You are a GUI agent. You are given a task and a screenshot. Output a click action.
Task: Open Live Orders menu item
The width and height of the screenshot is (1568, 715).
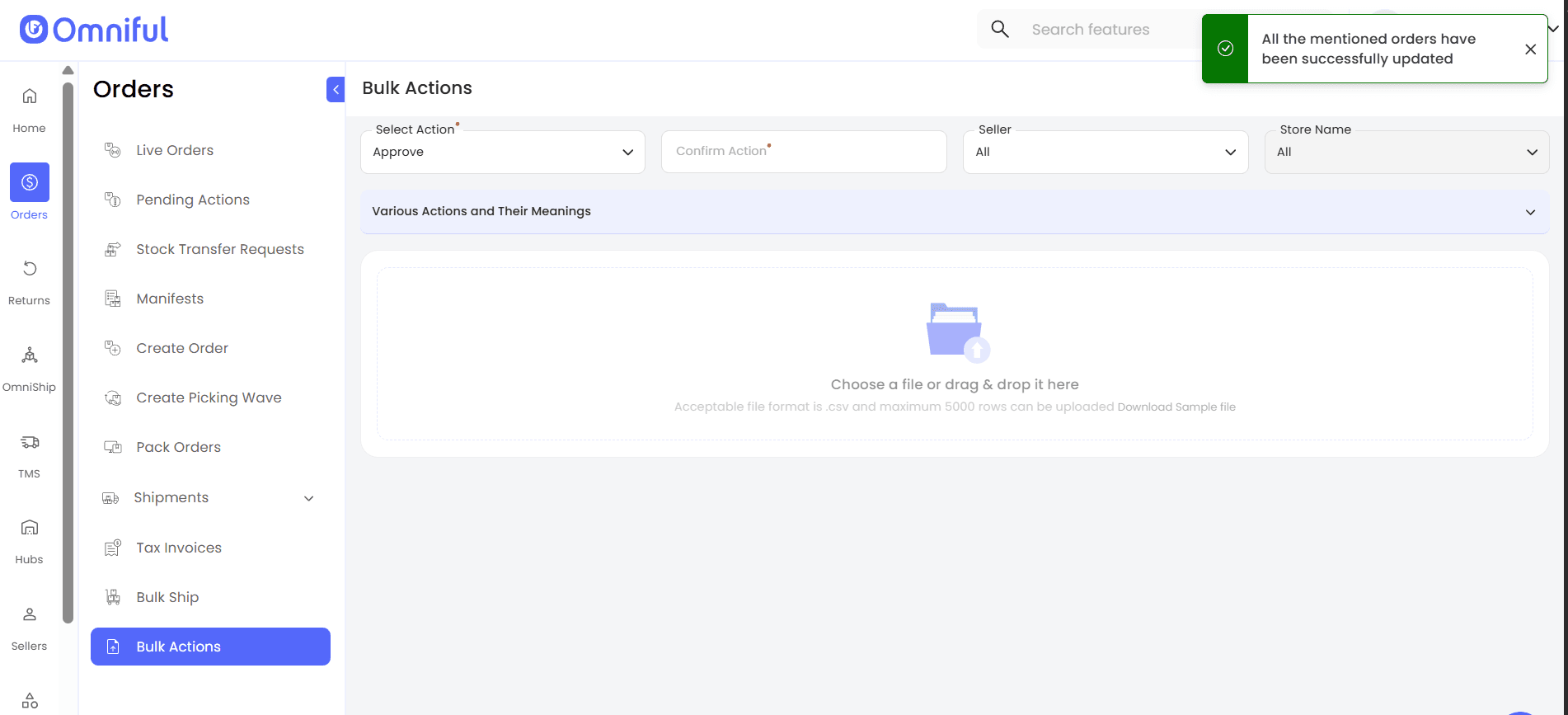175,150
